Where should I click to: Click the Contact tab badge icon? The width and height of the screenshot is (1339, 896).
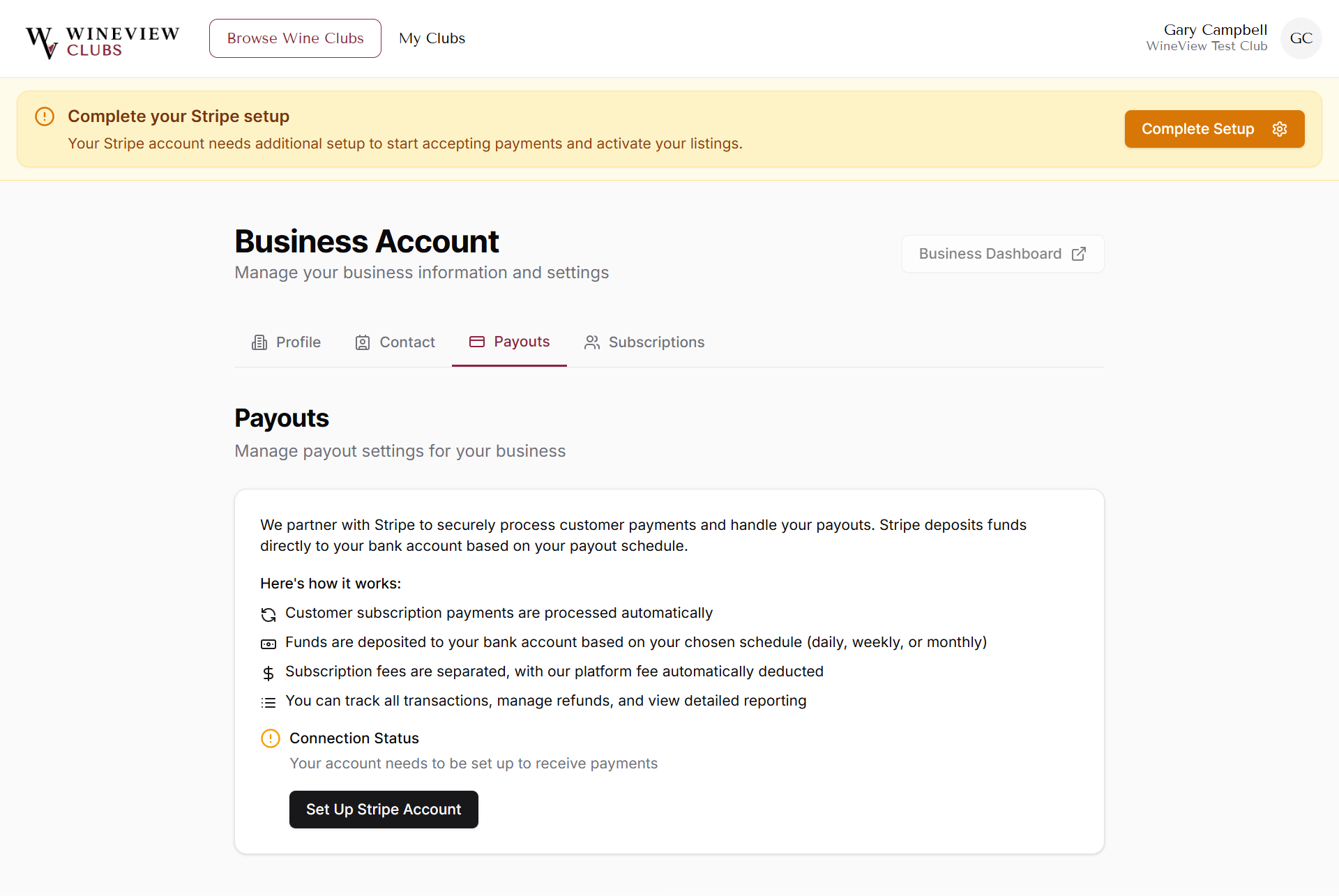click(x=363, y=342)
